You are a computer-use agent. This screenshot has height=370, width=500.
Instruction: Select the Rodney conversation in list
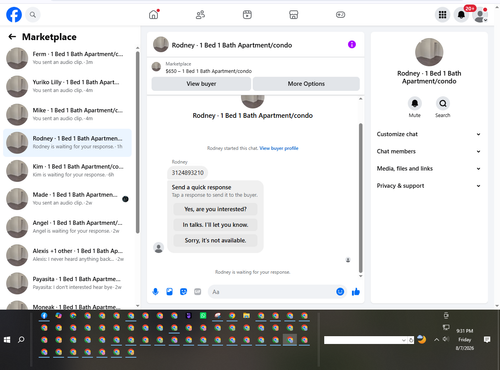[67, 143]
